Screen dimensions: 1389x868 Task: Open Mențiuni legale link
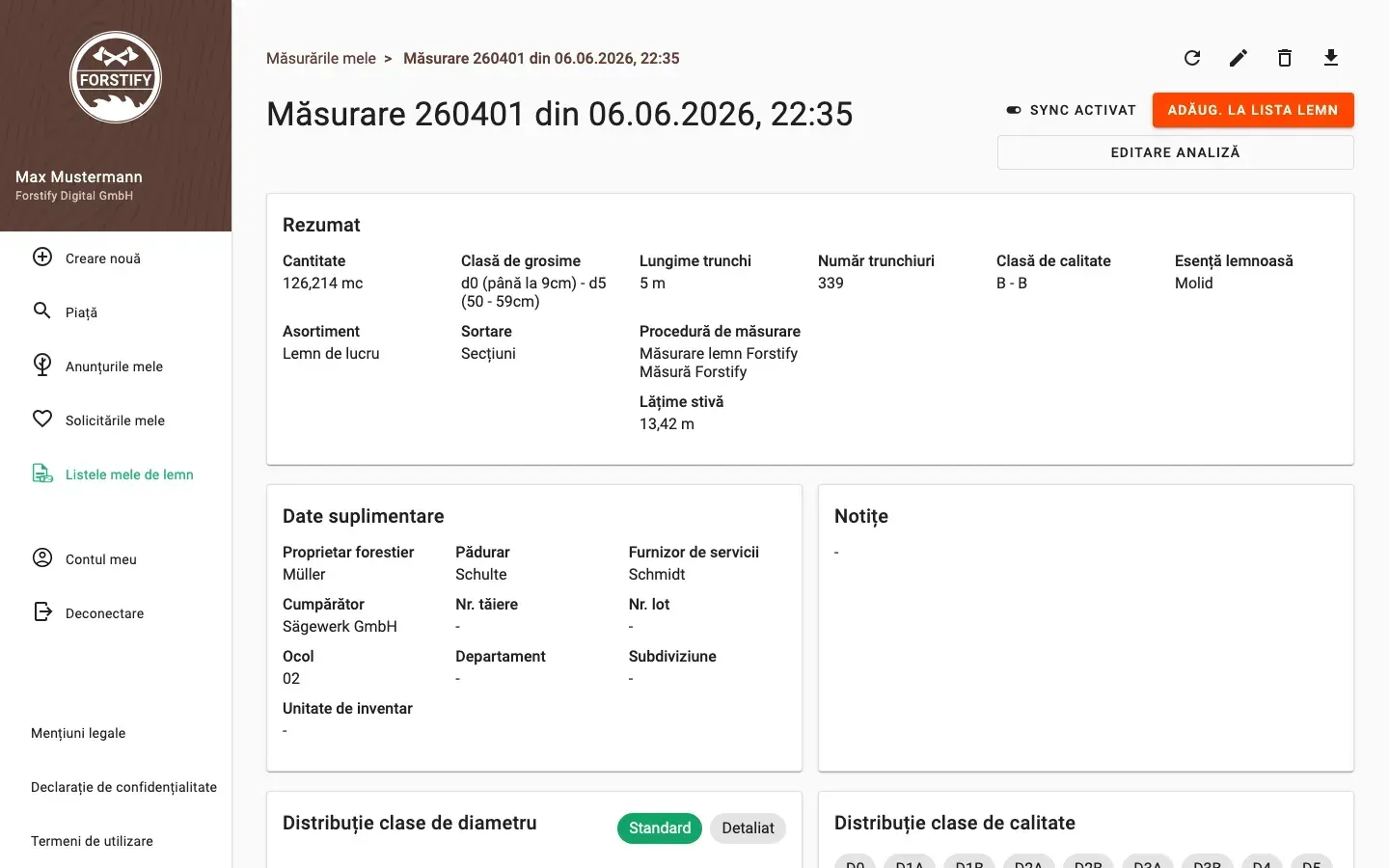point(78,733)
